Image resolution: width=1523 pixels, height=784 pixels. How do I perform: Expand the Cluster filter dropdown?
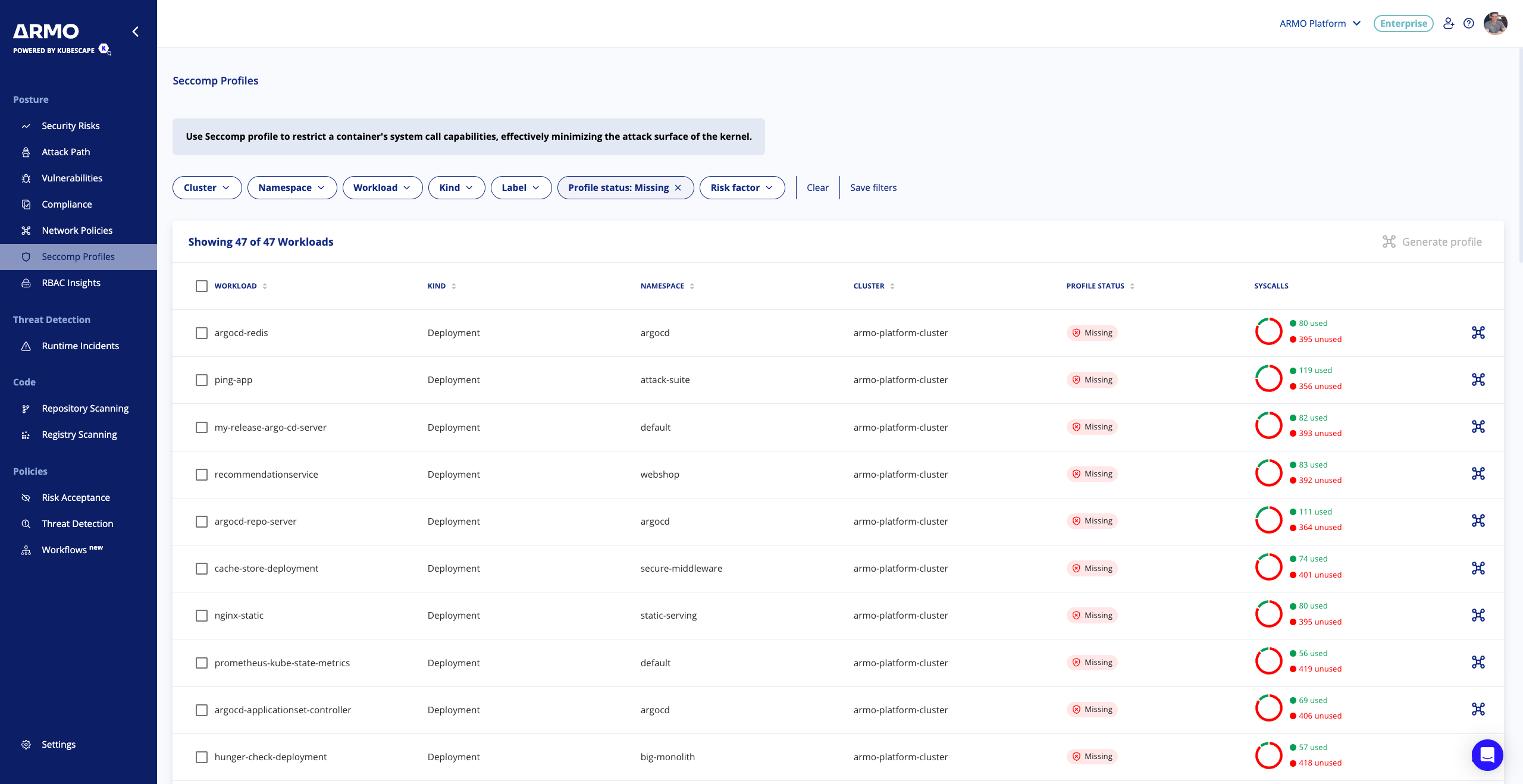pos(206,188)
